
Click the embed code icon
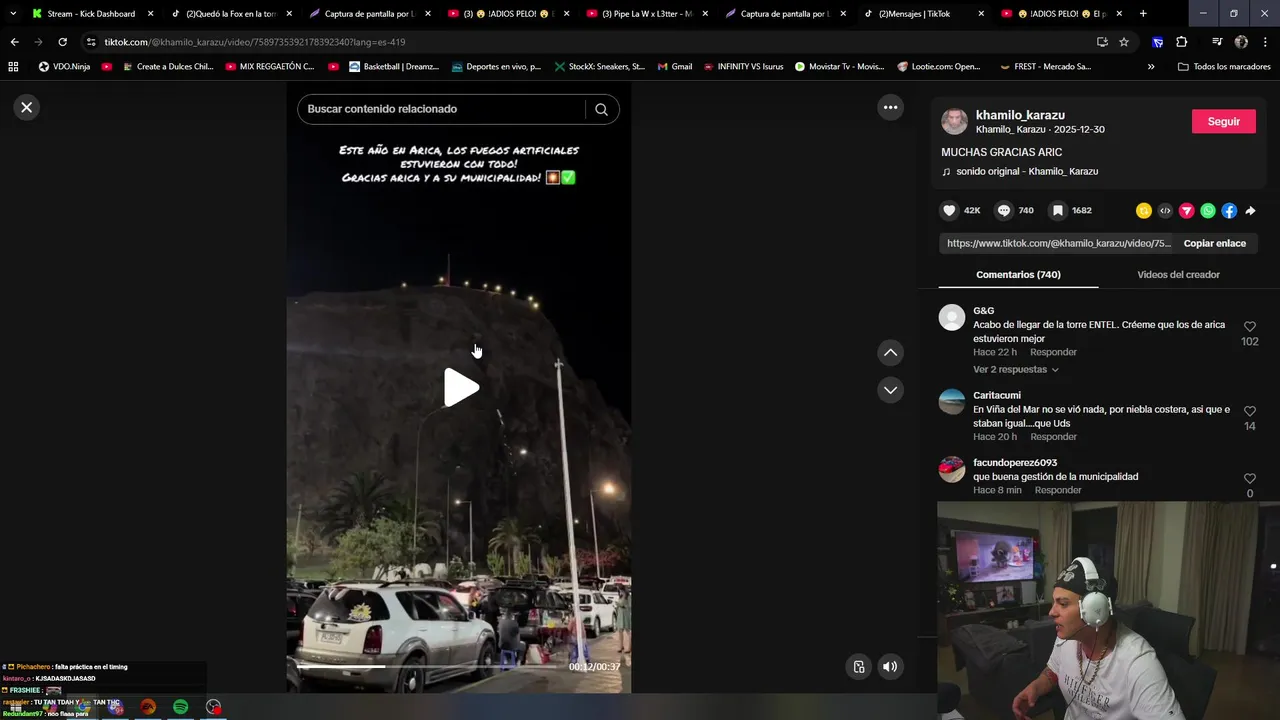1165,211
